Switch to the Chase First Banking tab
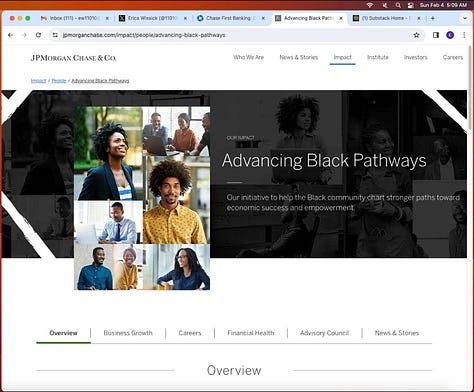 231,18
